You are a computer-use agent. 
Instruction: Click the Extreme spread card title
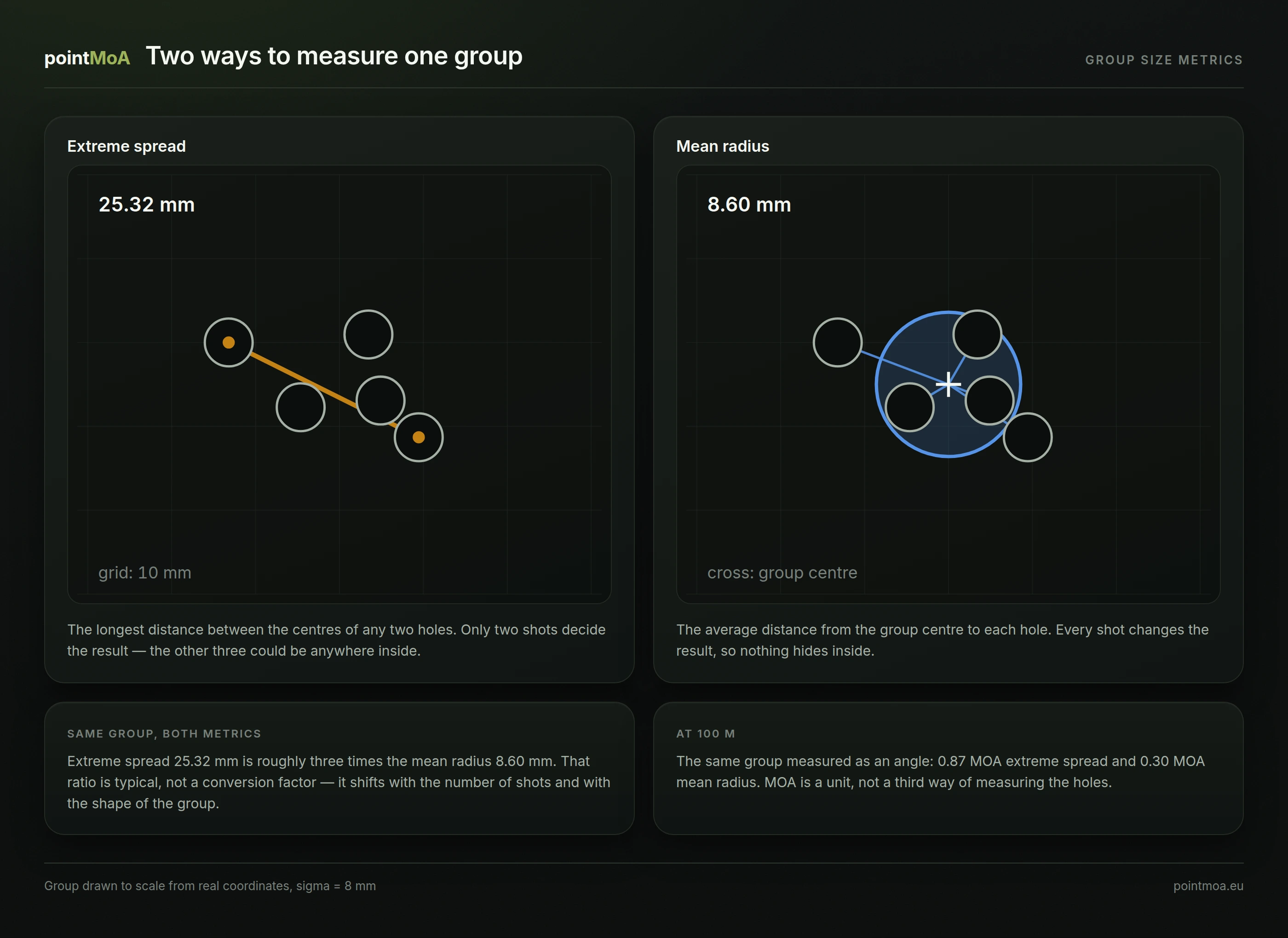[x=126, y=147]
